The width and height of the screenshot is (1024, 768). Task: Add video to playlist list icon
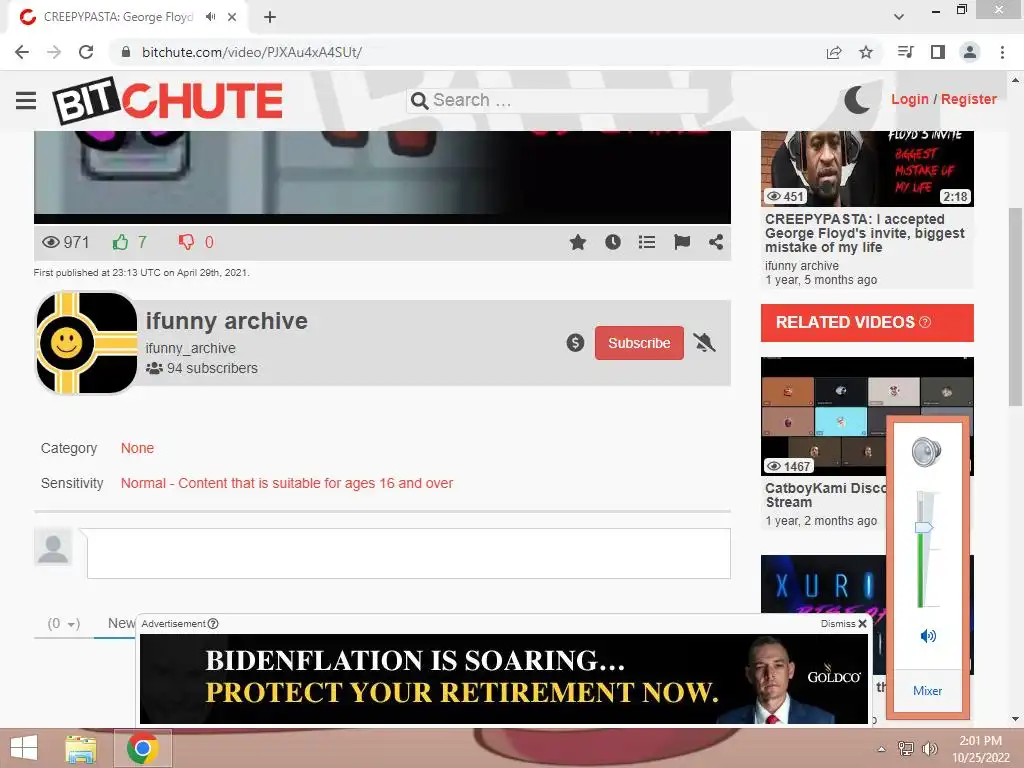[x=647, y=242]
